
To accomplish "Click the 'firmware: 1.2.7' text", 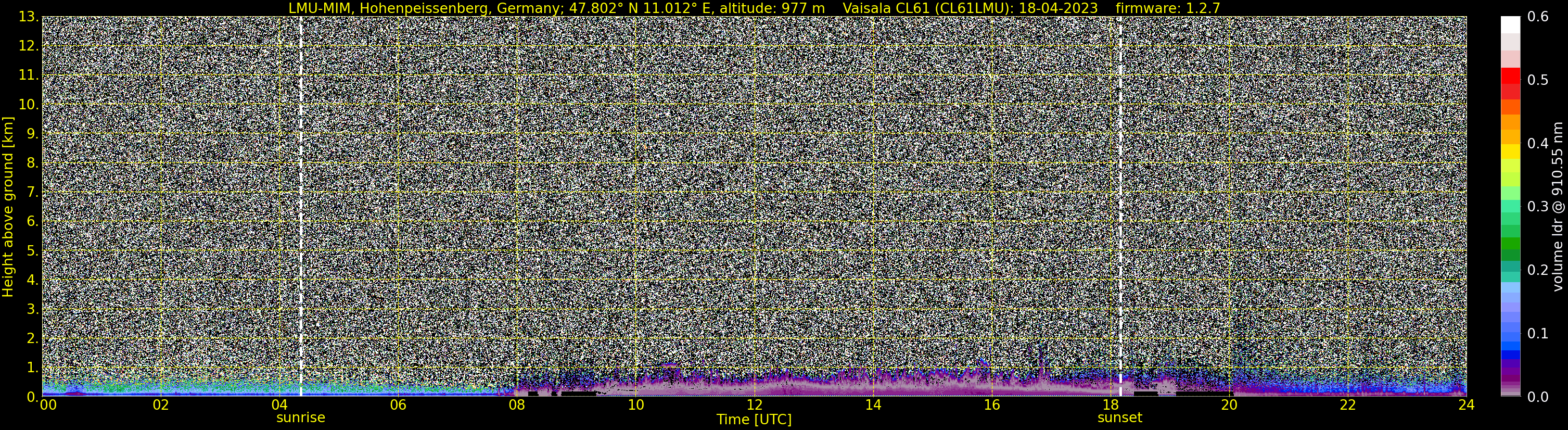I will click(x=1167, y=8).
